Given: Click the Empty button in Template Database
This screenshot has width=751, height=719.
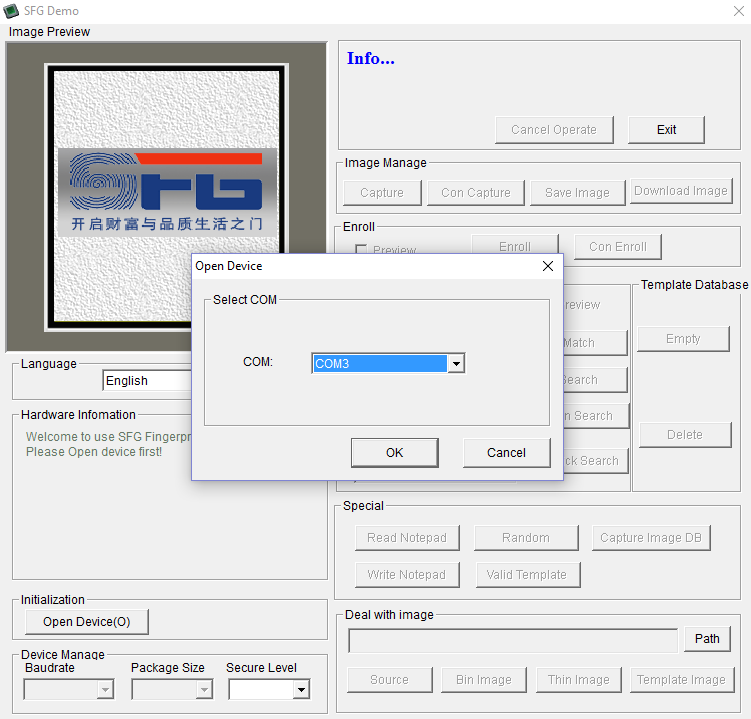Looking at the screenshot, I should (x=683, y=339).
